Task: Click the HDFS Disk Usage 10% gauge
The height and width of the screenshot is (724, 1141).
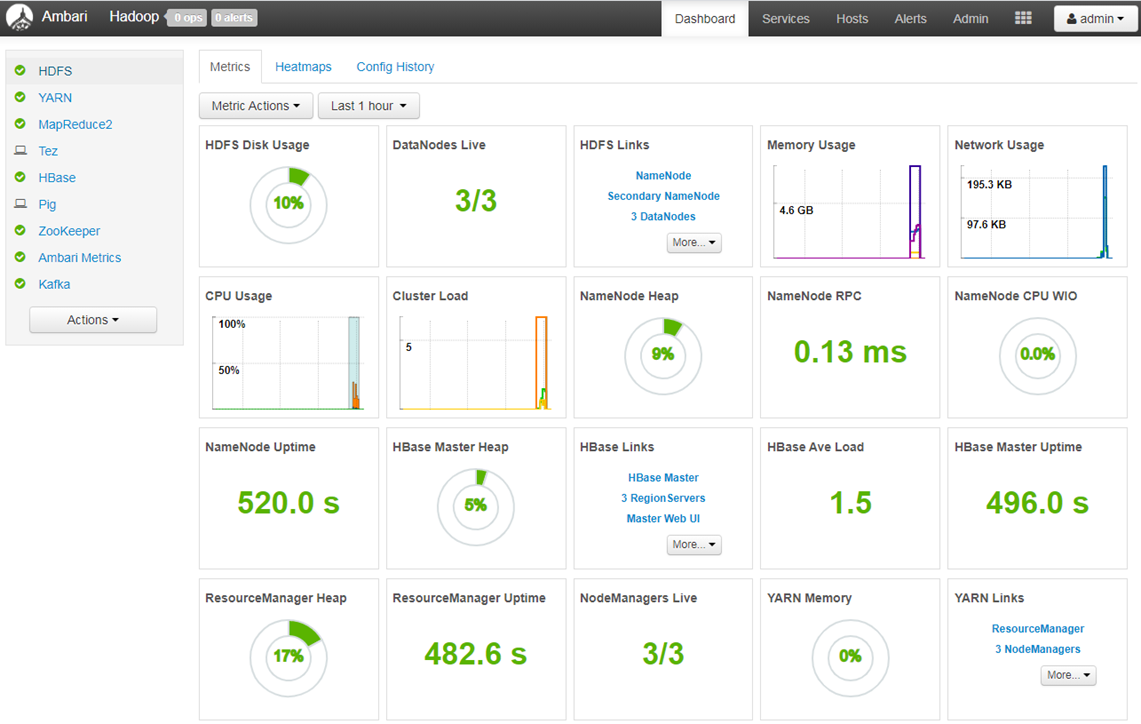Action: (289, 205)
